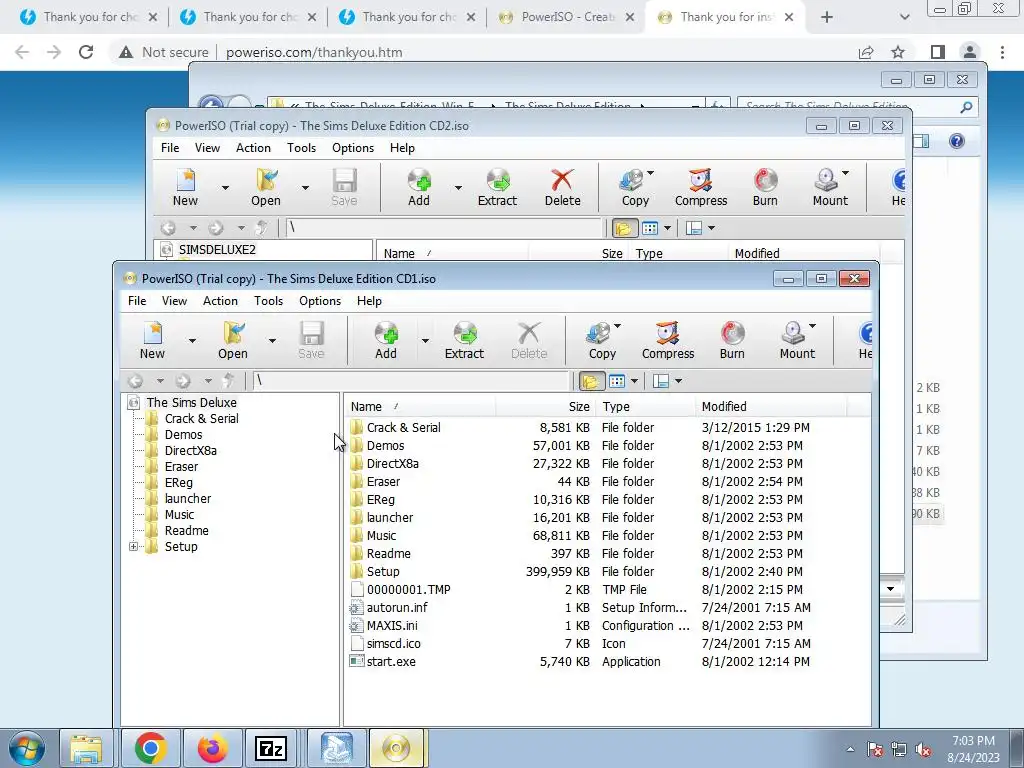1024x768 pixels.
Task: Click Mount icon in CD2.iso window
Action: pos(830,188)
